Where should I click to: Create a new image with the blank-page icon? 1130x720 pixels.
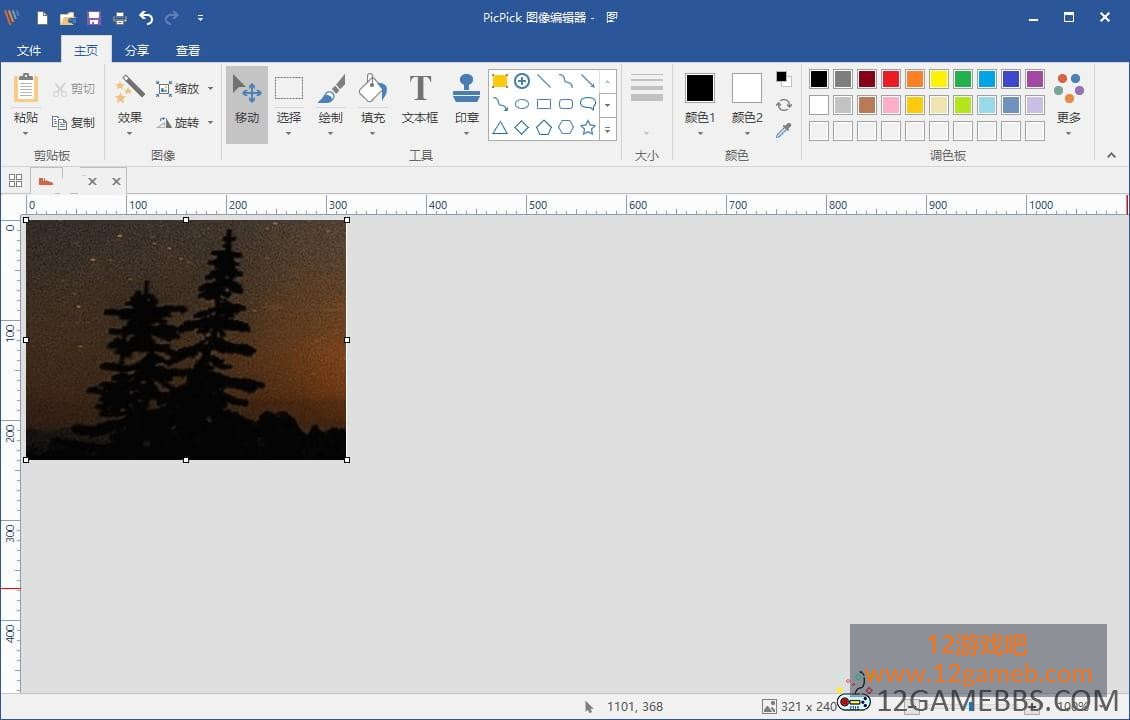(x=42, y=17)
